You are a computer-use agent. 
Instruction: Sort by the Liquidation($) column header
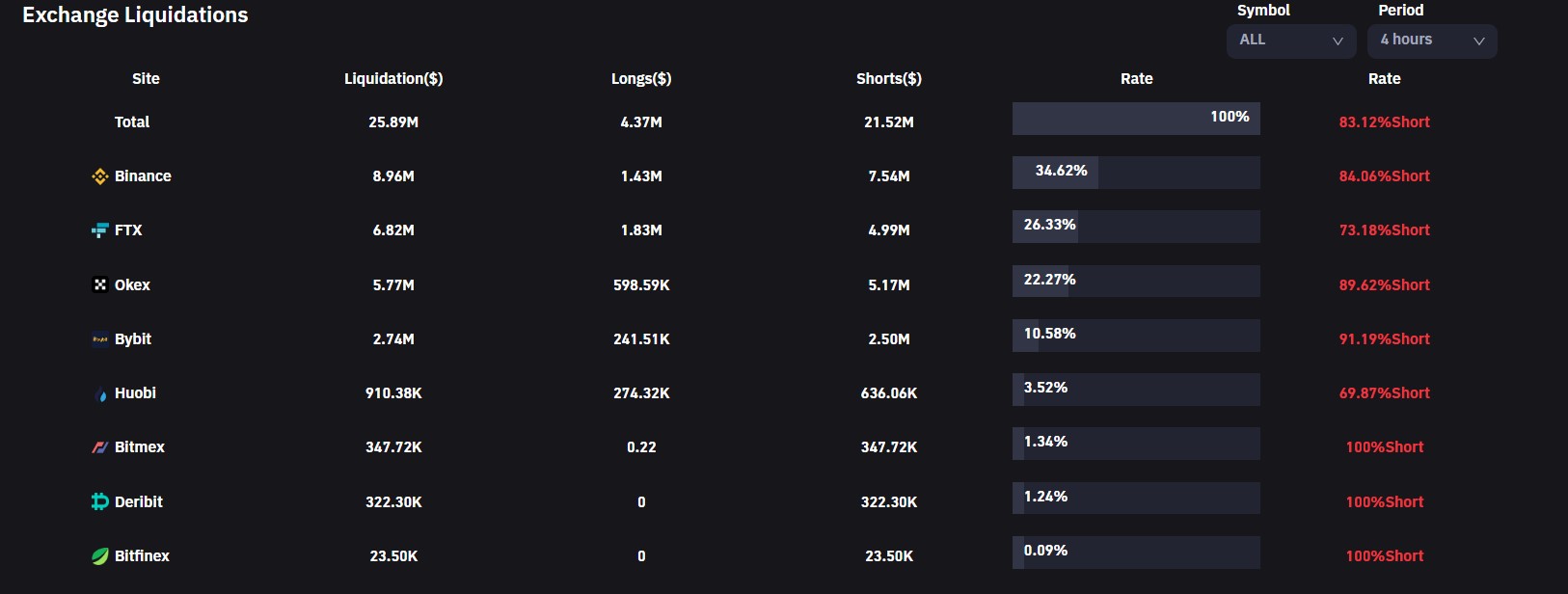click(393, 79)
